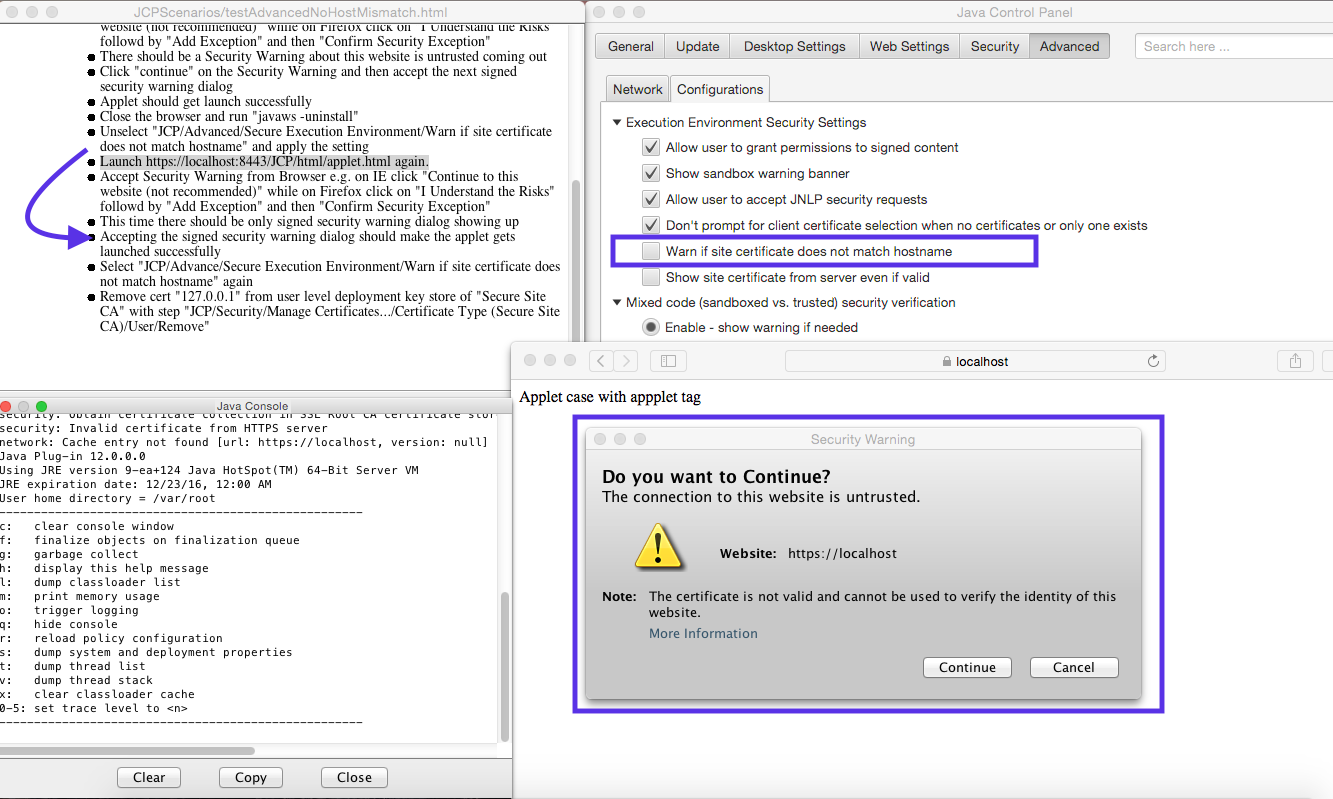Check Show site certificate from server option
Viewport: 1333px width, 799px height.
[651, 277]
